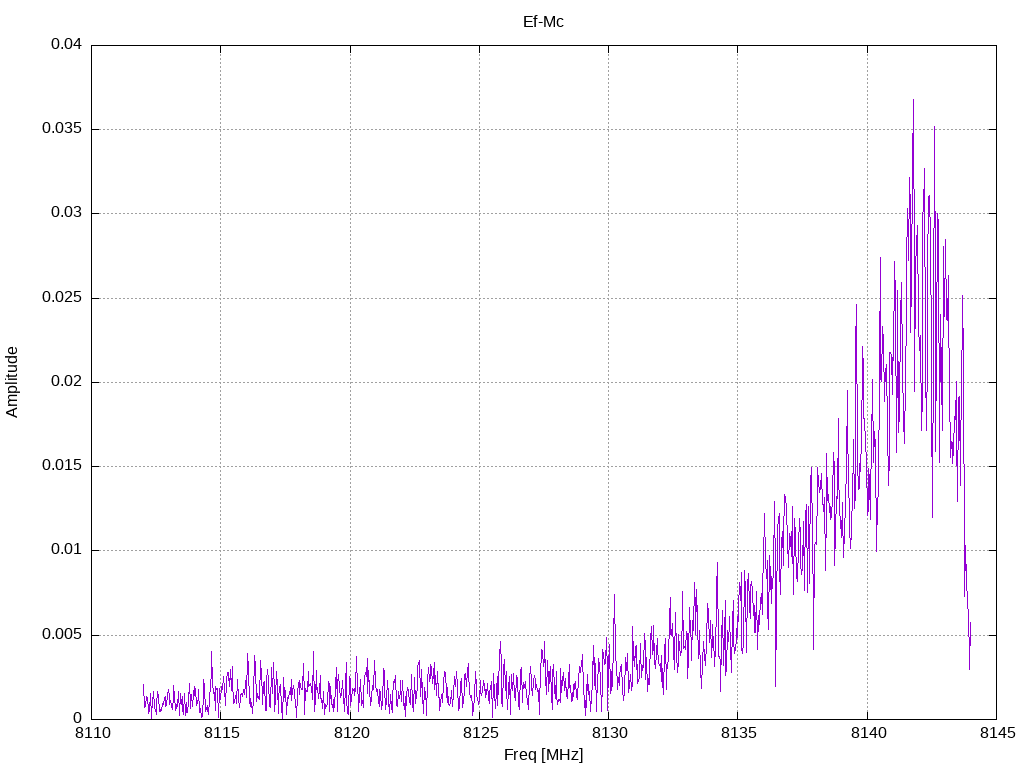Viewport: 1024px width, 768px height.
Task: Click the Freq [MHz] x-axis label
Action: coord(543,755)
